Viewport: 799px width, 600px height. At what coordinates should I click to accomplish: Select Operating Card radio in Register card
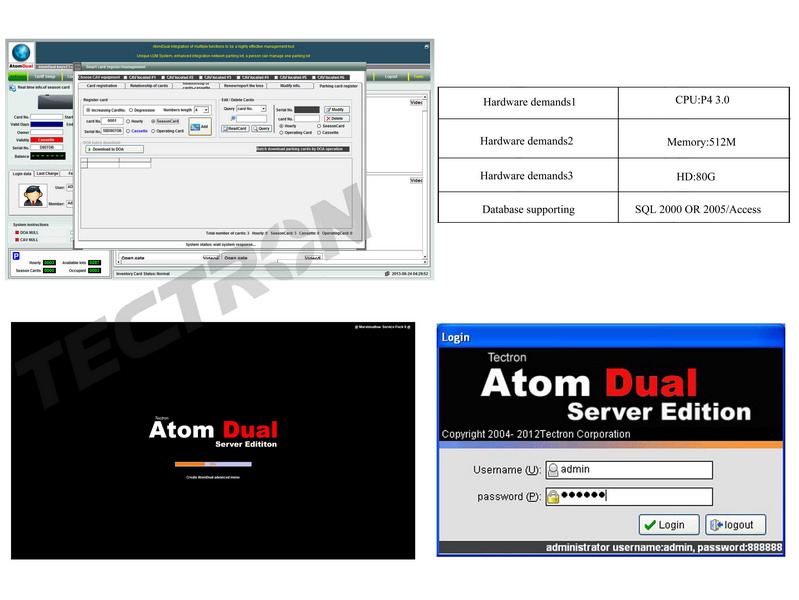click(153, 131)
